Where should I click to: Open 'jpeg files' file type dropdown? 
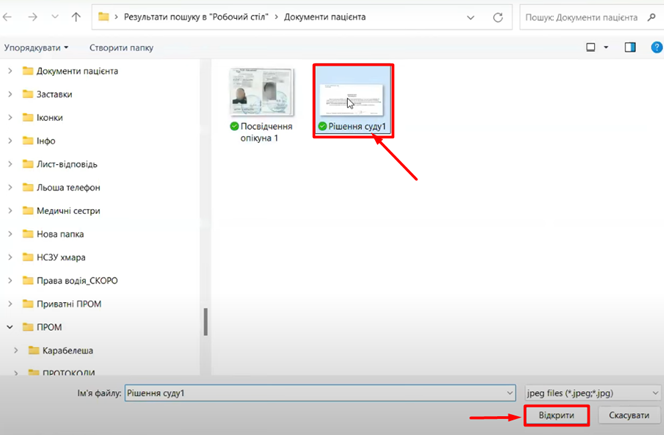click(592, 393)
